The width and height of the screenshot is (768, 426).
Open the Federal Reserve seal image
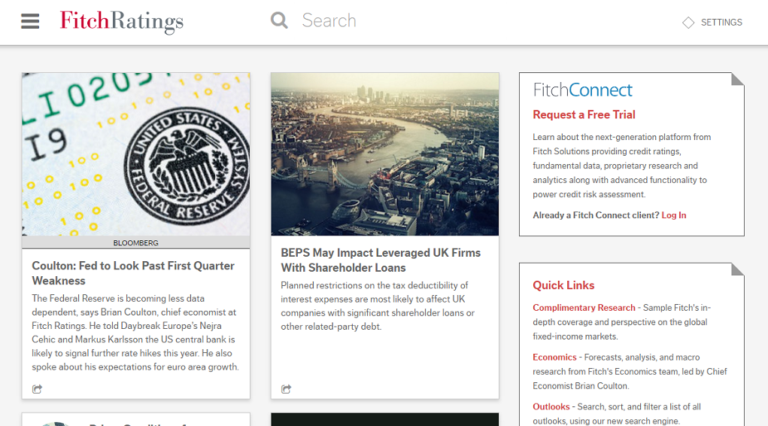pos(136,154)
